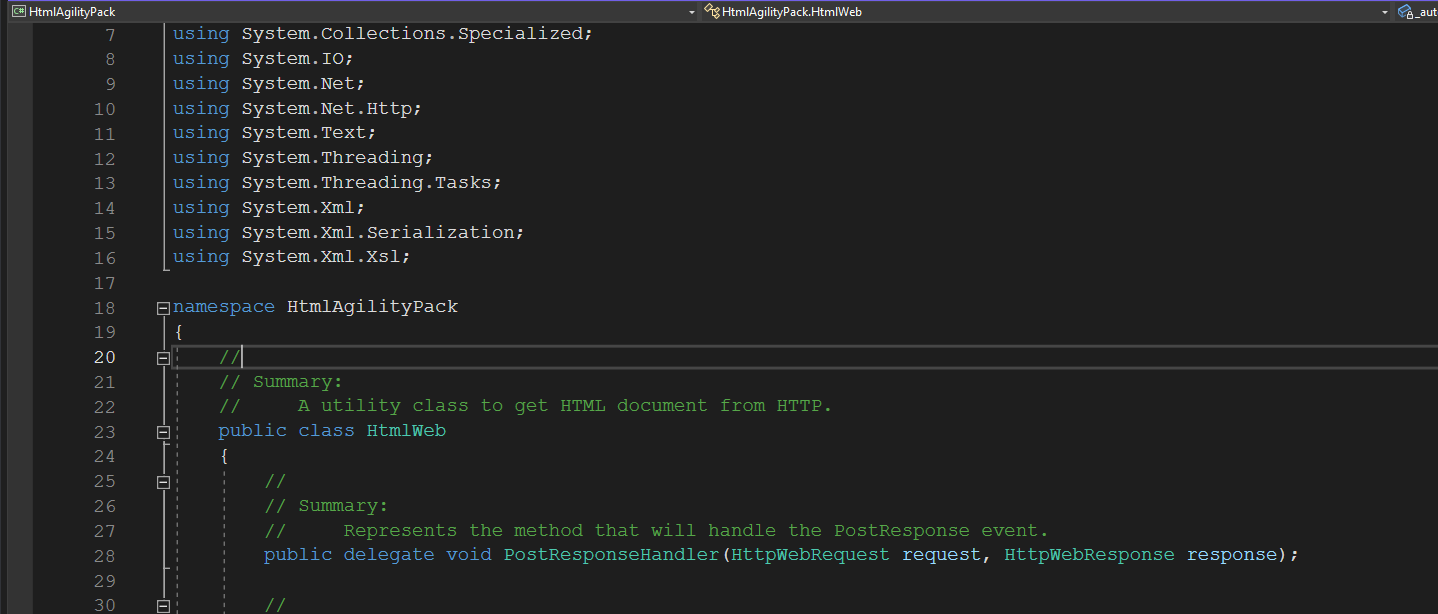Viewport: 1438px width, 614px height.
Task: Click the HttpWebRequest parameter type
Action: click(811, 555)
